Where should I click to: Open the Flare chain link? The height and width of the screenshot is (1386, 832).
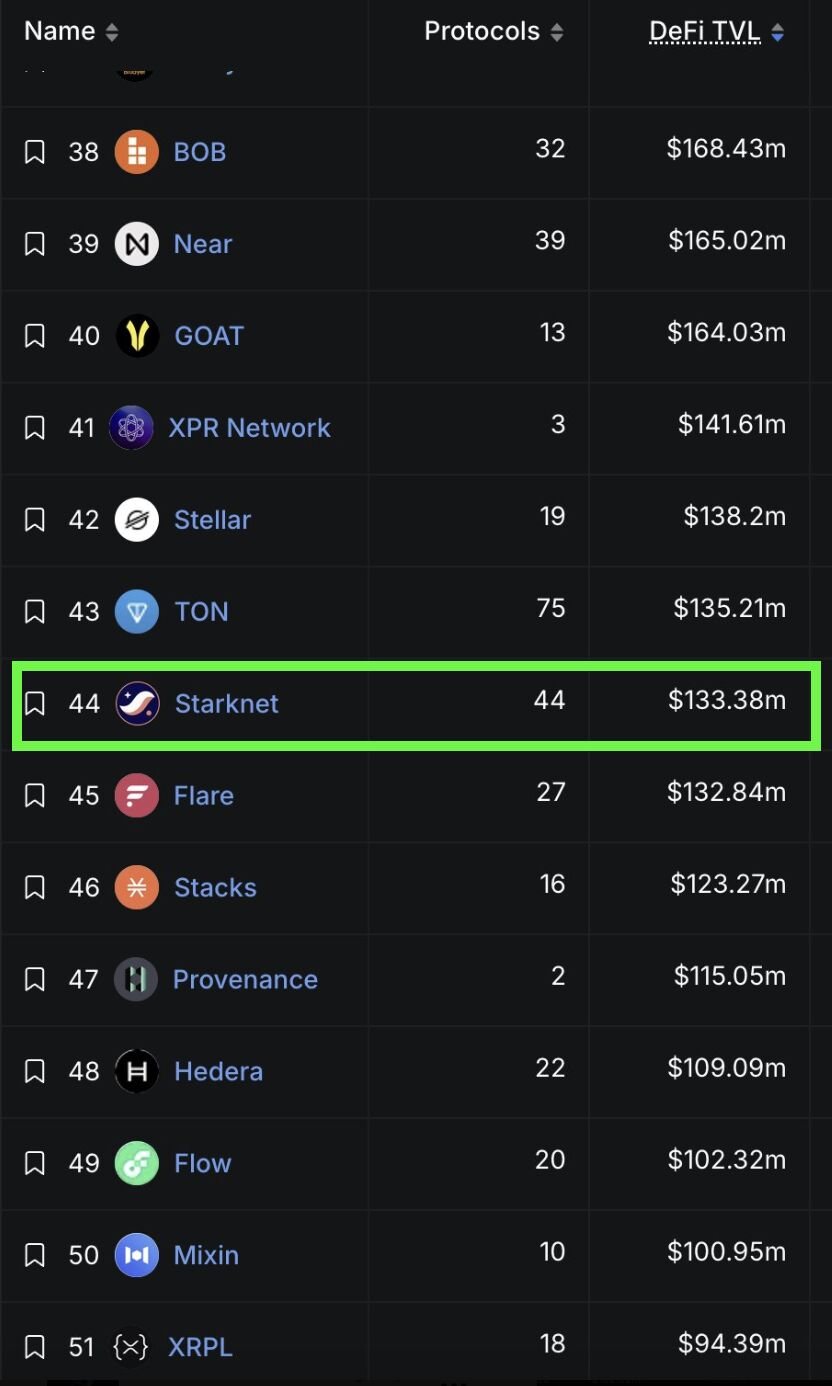point(204,796)
